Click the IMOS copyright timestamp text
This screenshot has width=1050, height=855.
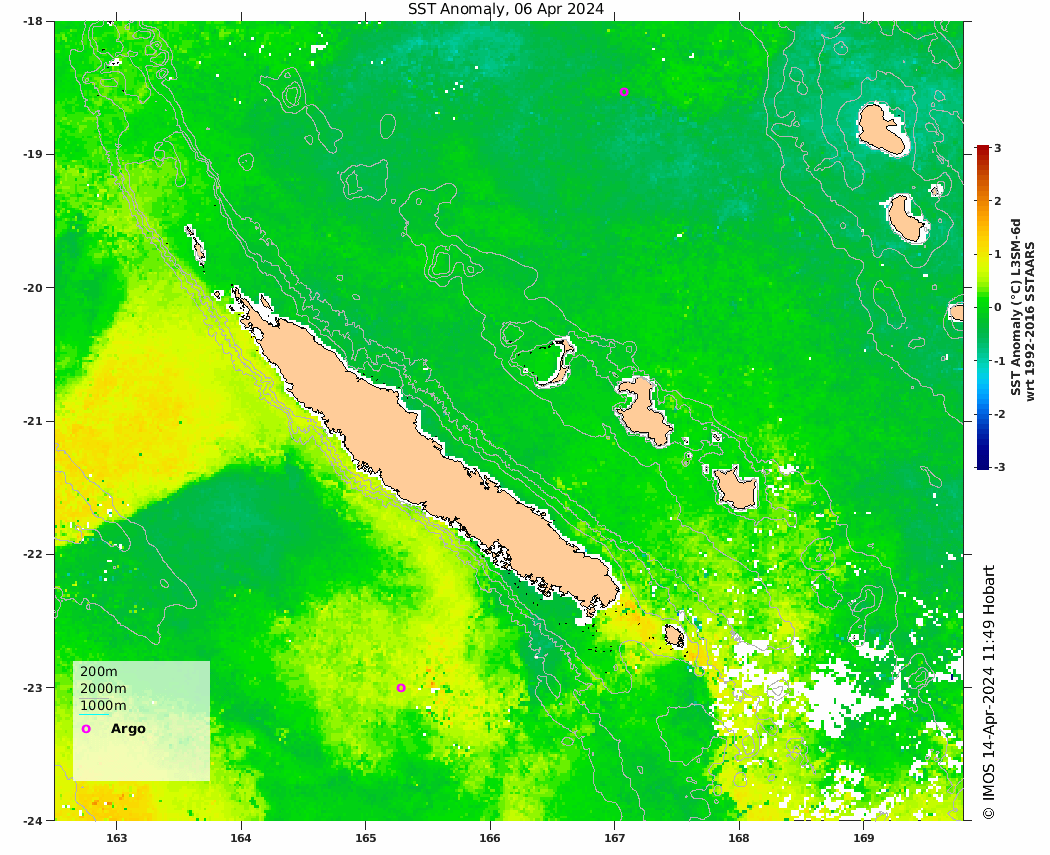pyautogui.click(x=988, y=692)
